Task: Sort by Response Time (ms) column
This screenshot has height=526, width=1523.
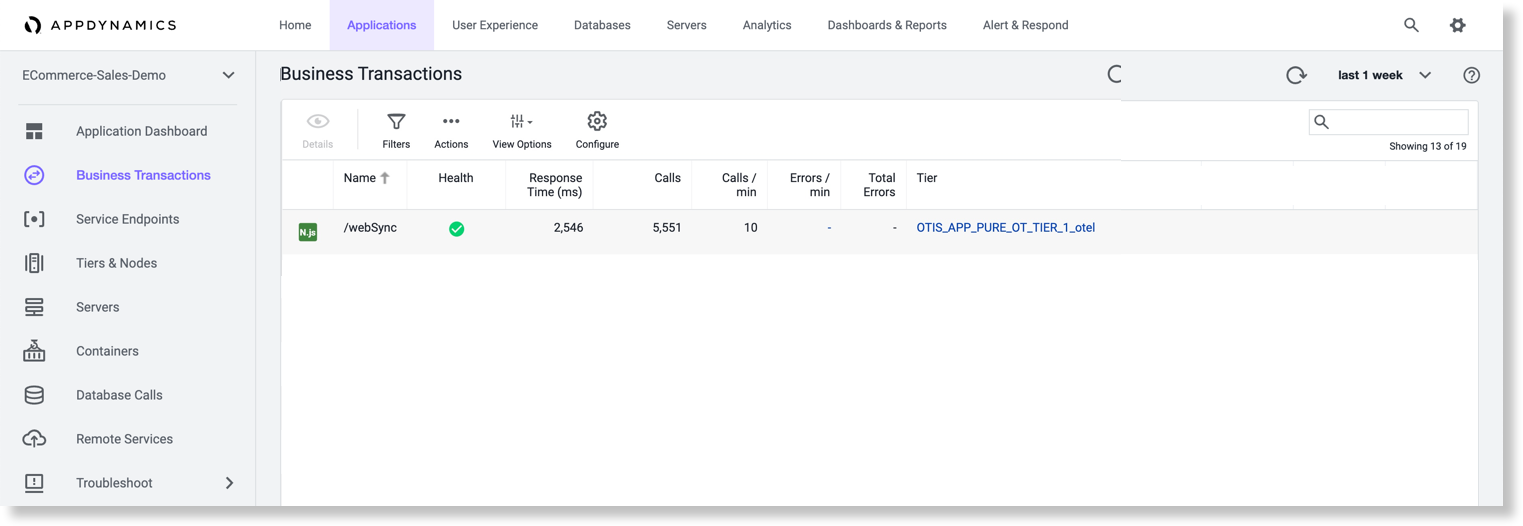Action: (x=554, y=185)
